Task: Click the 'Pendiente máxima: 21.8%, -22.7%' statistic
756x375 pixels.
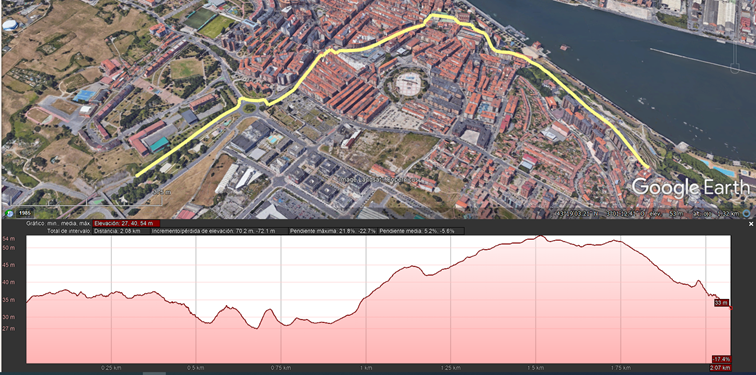Action: click(333, 231)
